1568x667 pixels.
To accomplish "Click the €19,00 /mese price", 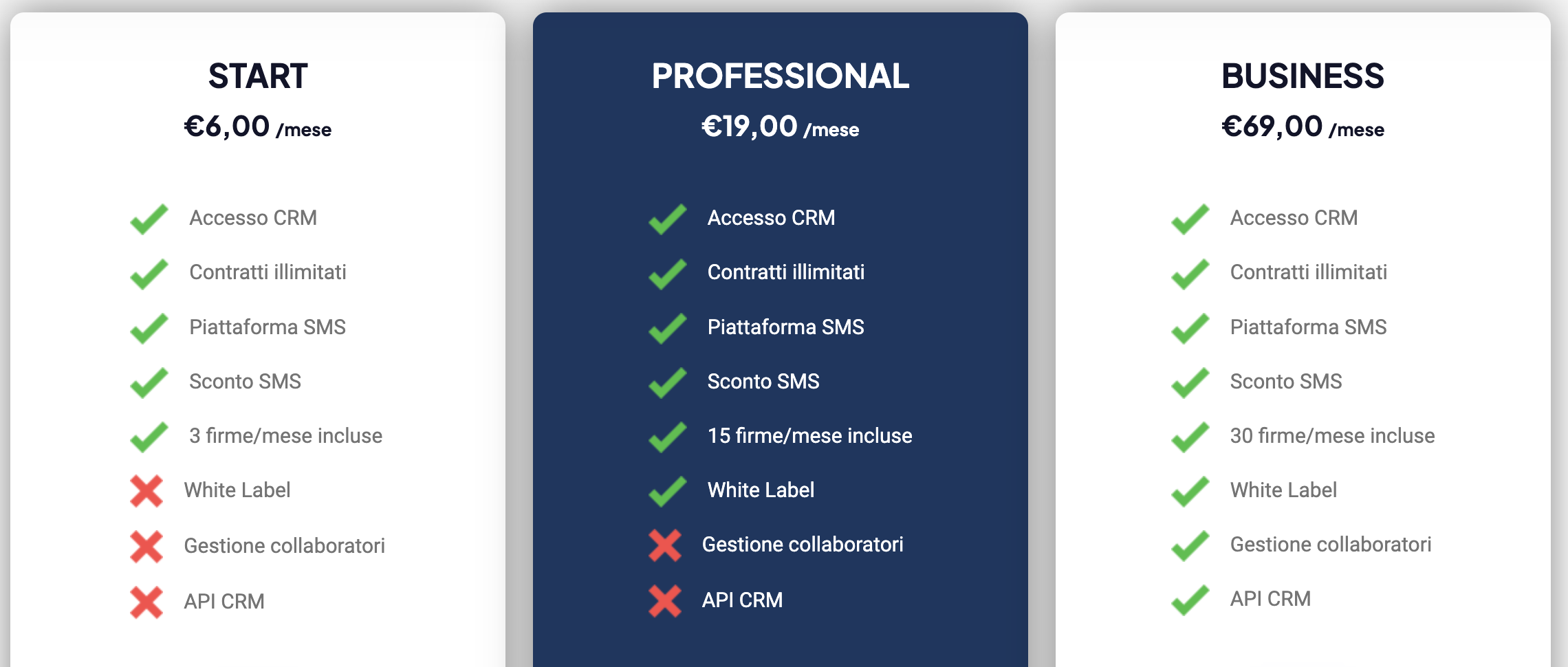I will tap(780, 127).
